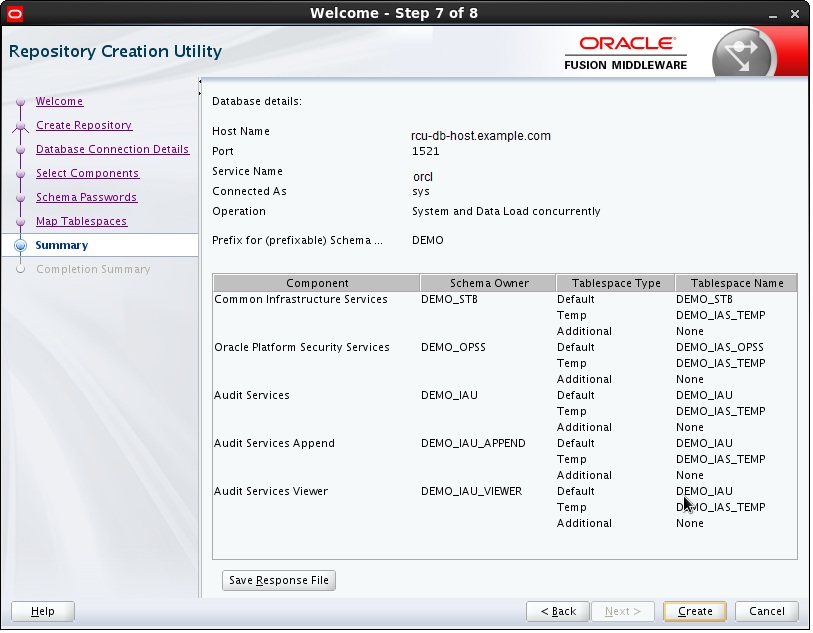Click the Summary step bullet icon
This screenshot has height=633, width=813.
click(20, 245)
